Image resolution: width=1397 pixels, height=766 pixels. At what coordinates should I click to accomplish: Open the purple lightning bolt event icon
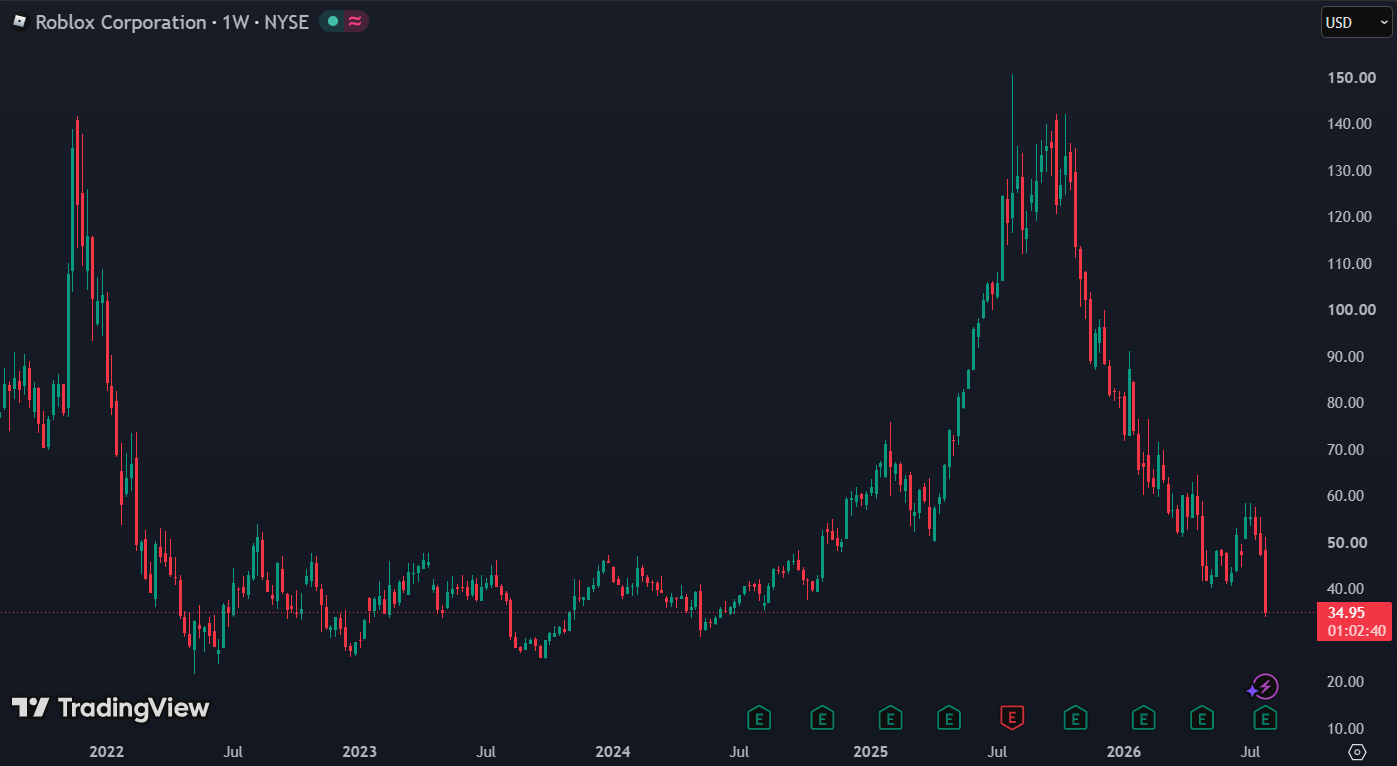point(1266,686)
